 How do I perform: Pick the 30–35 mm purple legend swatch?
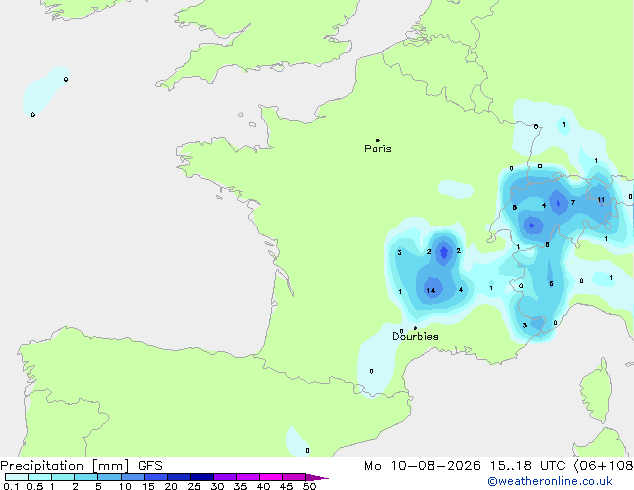pos(225,477)
